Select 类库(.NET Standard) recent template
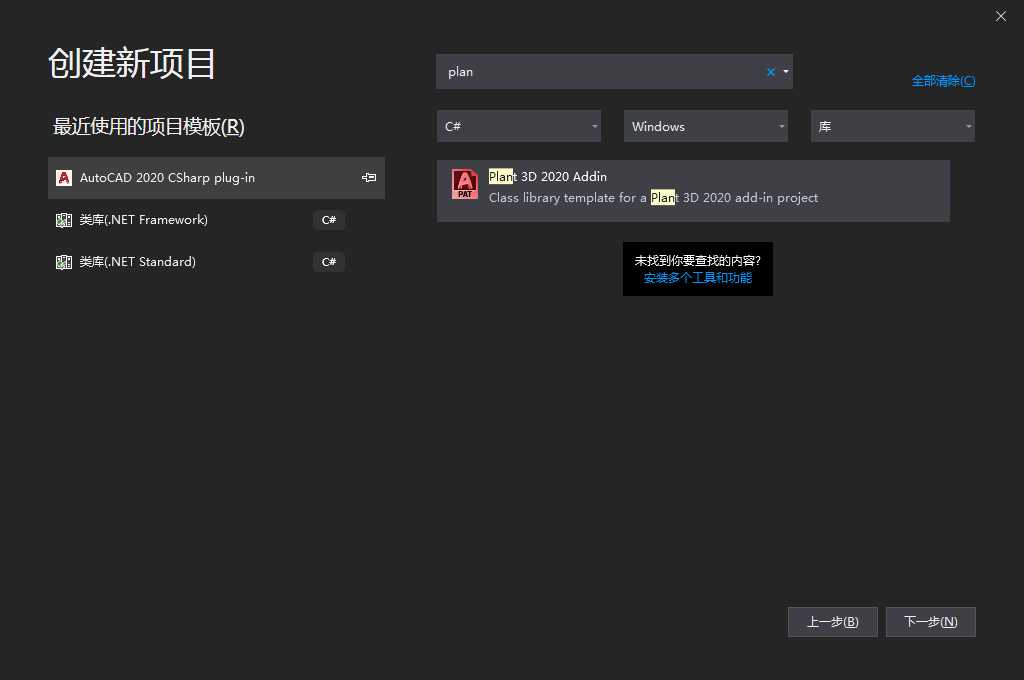Viewport: 1024px width, 680px height. tap(216, 262)
